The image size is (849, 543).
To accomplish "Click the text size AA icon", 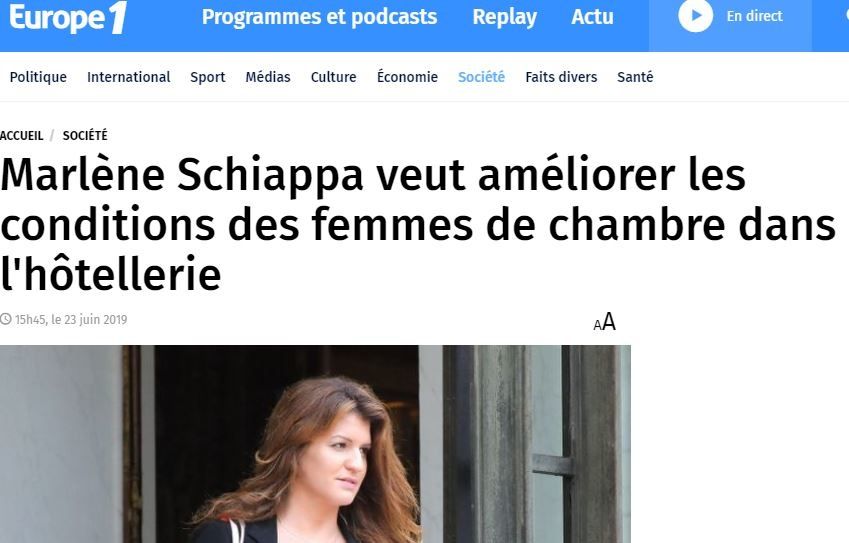I will [x=605, y=322].
